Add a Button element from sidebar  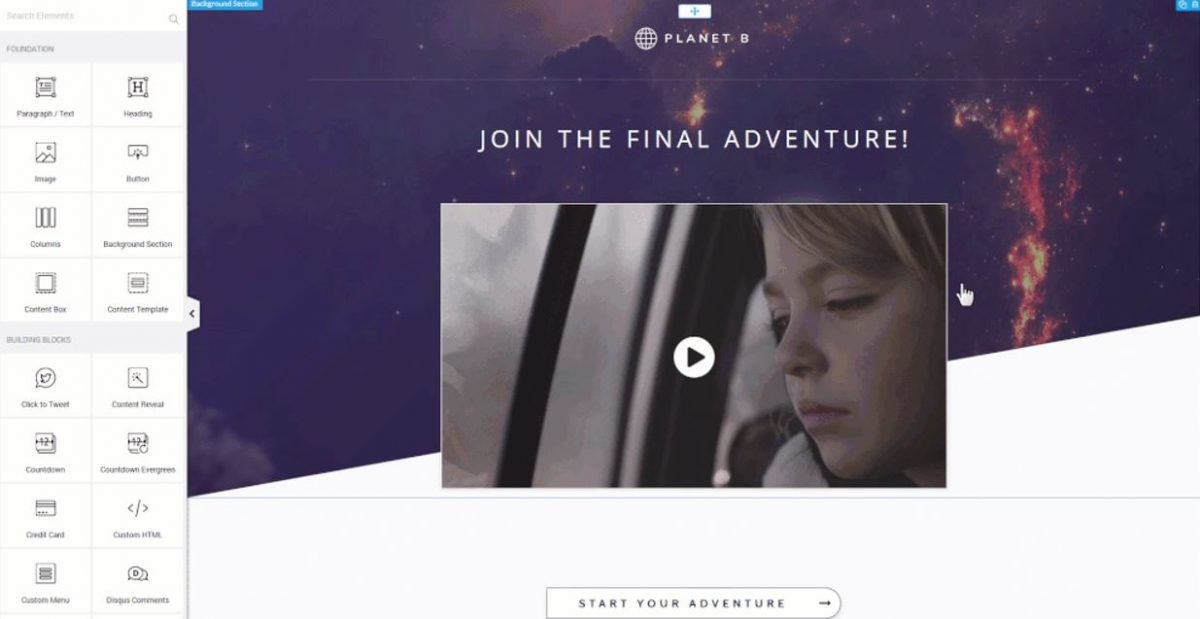coord(138,160)
